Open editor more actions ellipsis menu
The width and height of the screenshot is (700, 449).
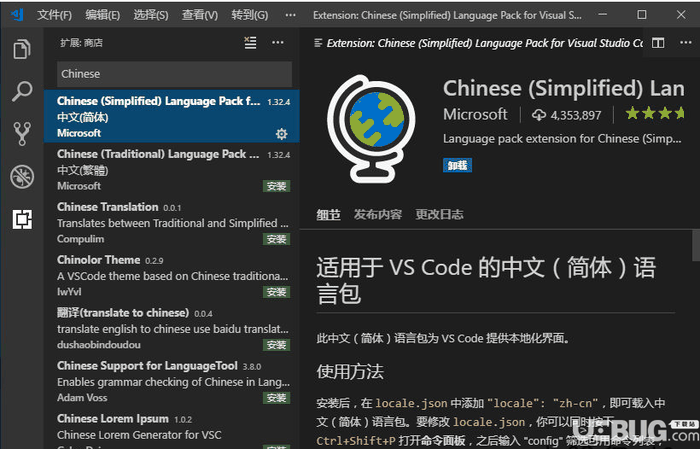pos(686,42)
